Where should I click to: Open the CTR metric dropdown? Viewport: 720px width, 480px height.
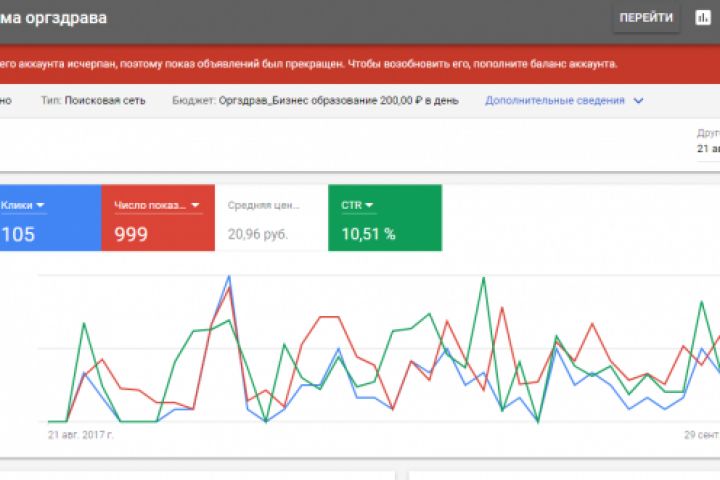[x=357, y=205]
